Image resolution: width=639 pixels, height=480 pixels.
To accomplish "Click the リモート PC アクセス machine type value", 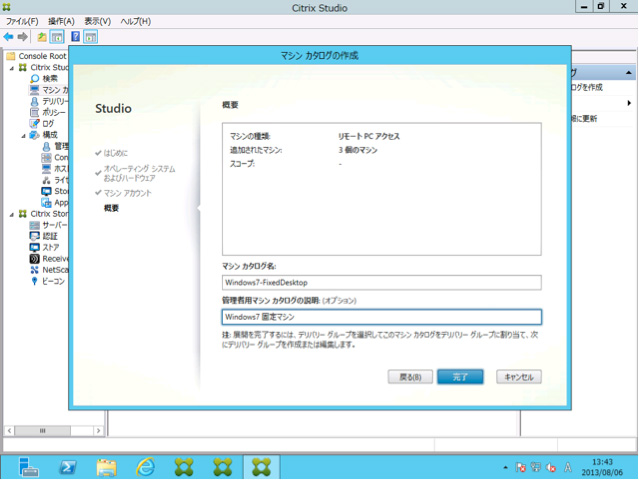I will 369,137.
